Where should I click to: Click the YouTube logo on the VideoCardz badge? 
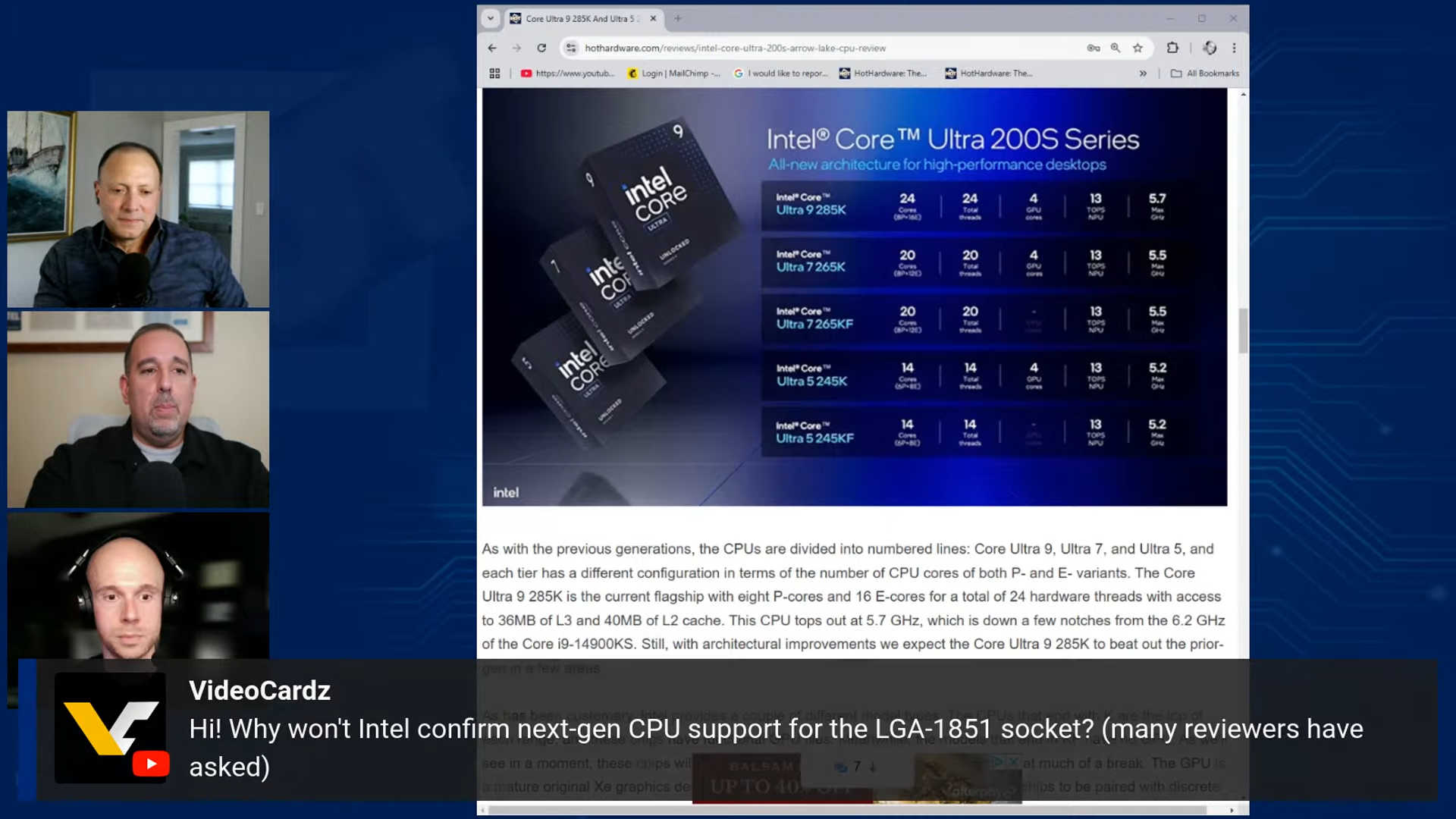[x=151, y=764]
